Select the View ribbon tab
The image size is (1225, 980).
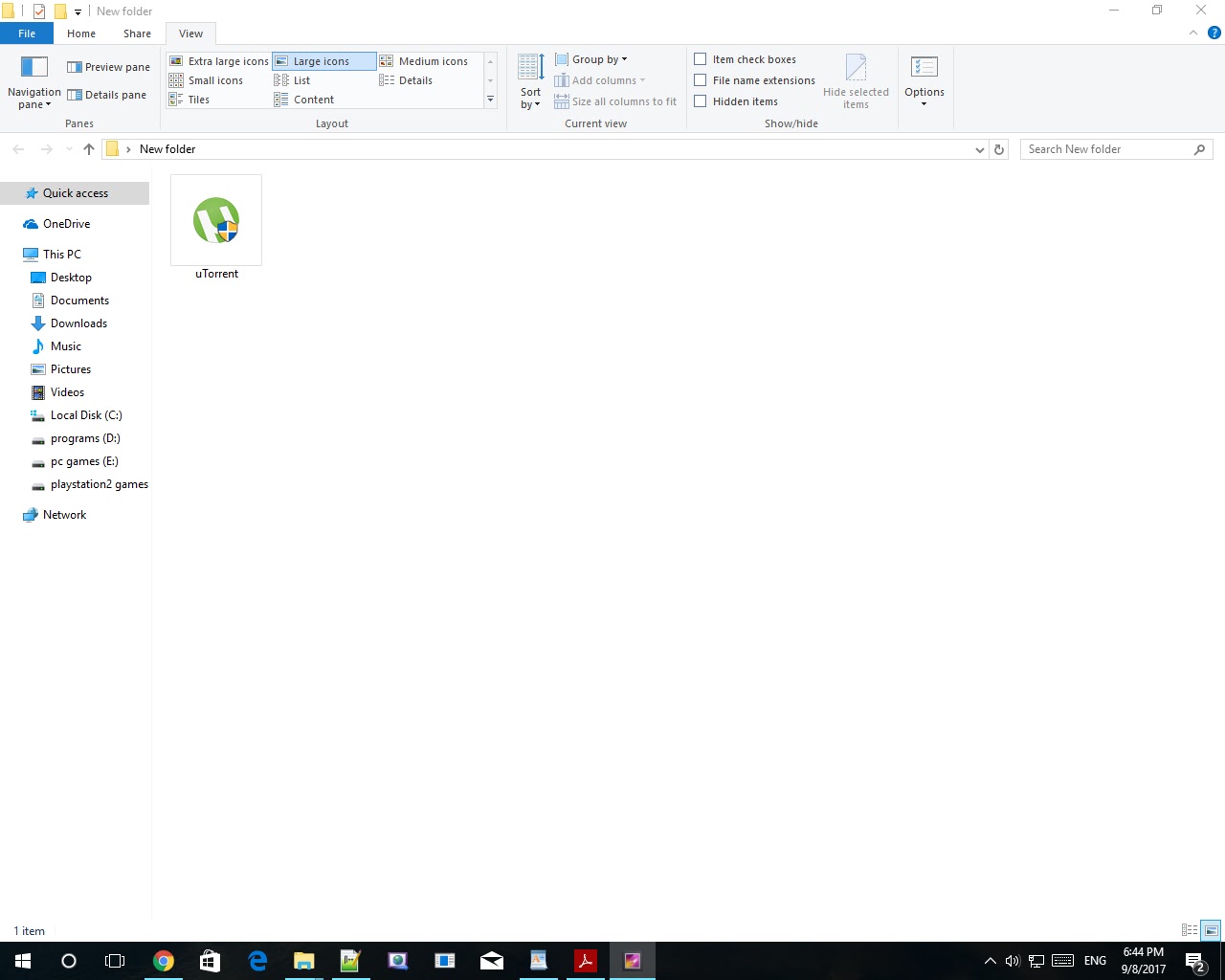pyautogui.click(x=190, y=33)
